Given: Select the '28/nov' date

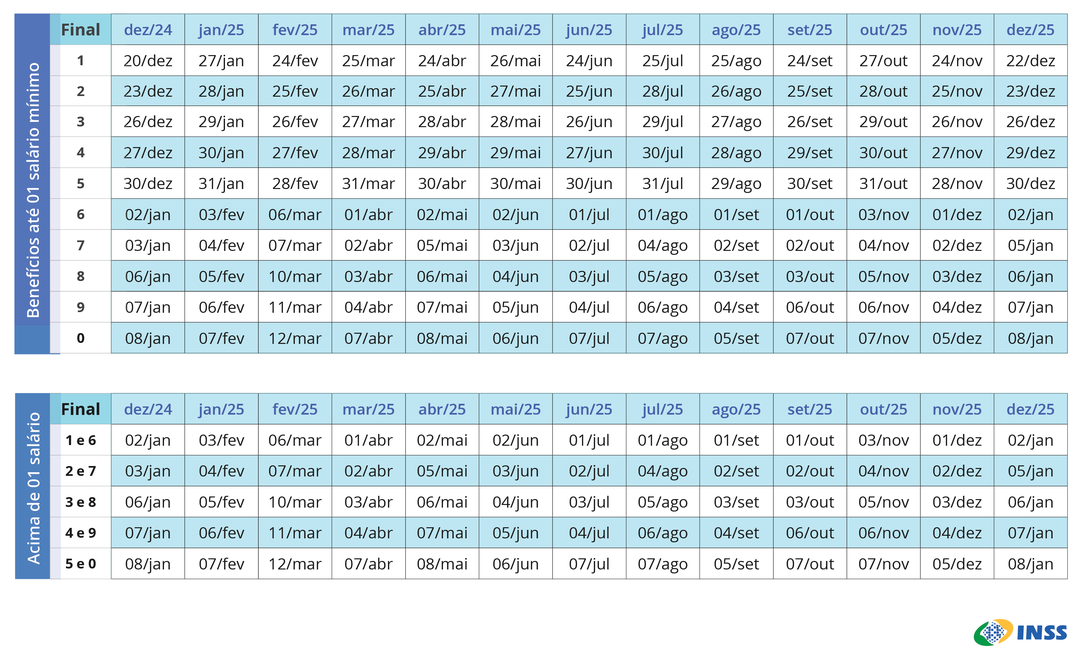Looking at the screenshot, I should [x=957, y=184].
